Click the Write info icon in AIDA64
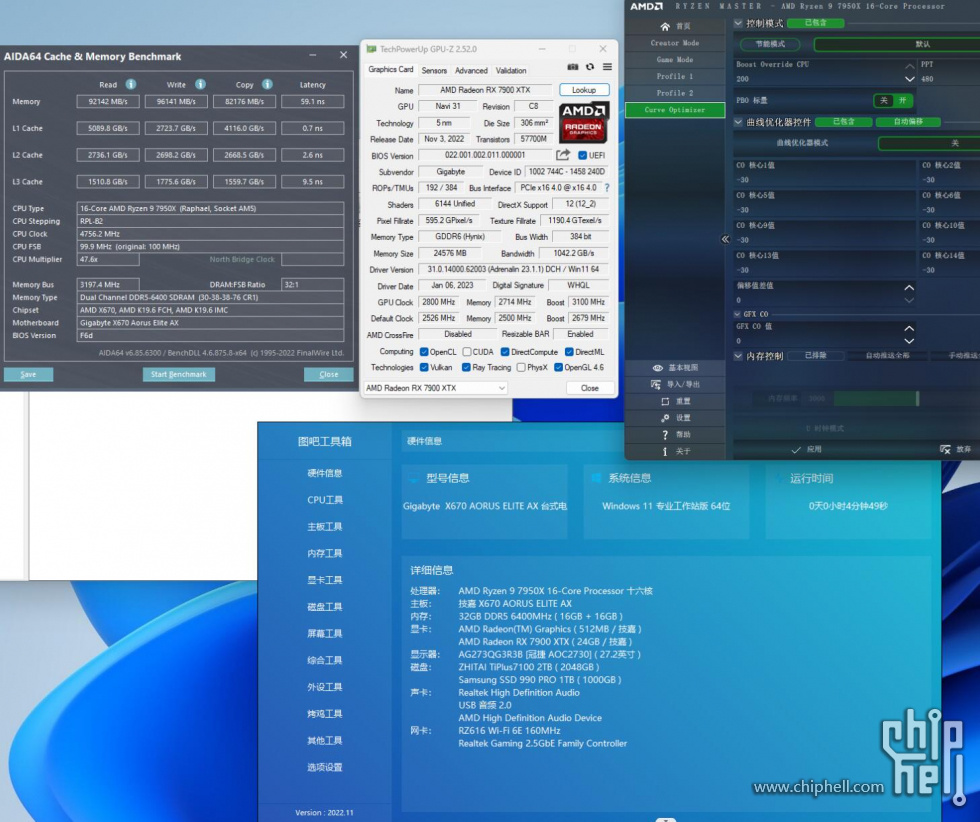Screen dimensions: 980x822 coord(200,84)
